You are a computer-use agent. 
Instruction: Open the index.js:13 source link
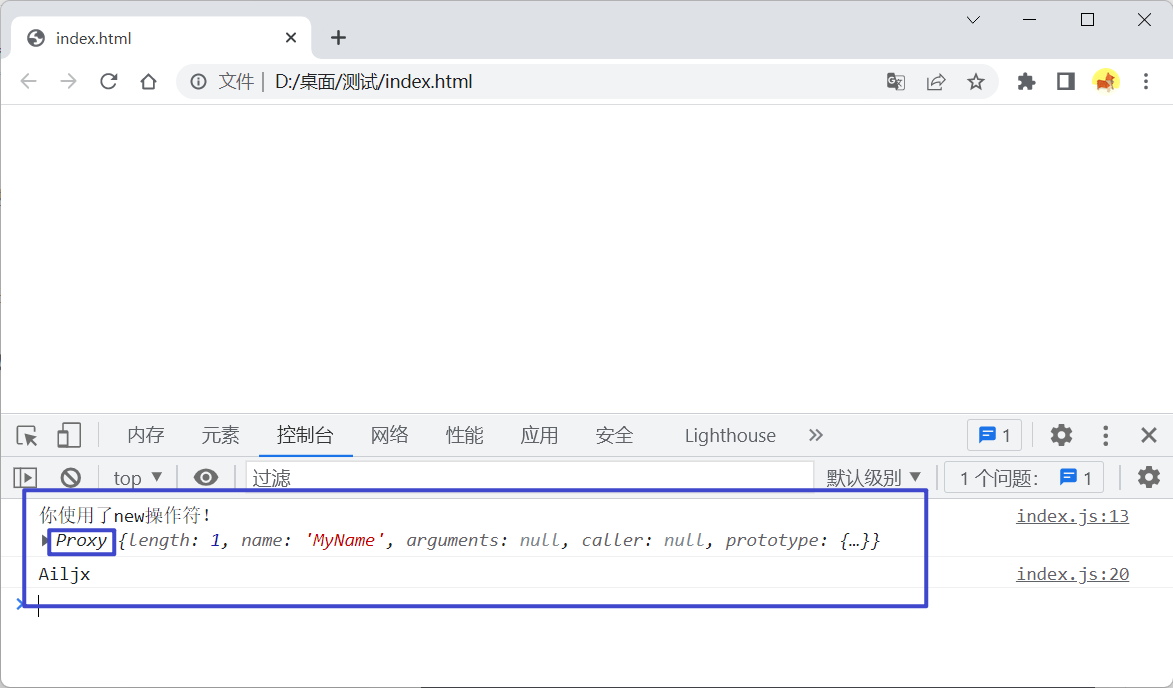pos(1072,516)
